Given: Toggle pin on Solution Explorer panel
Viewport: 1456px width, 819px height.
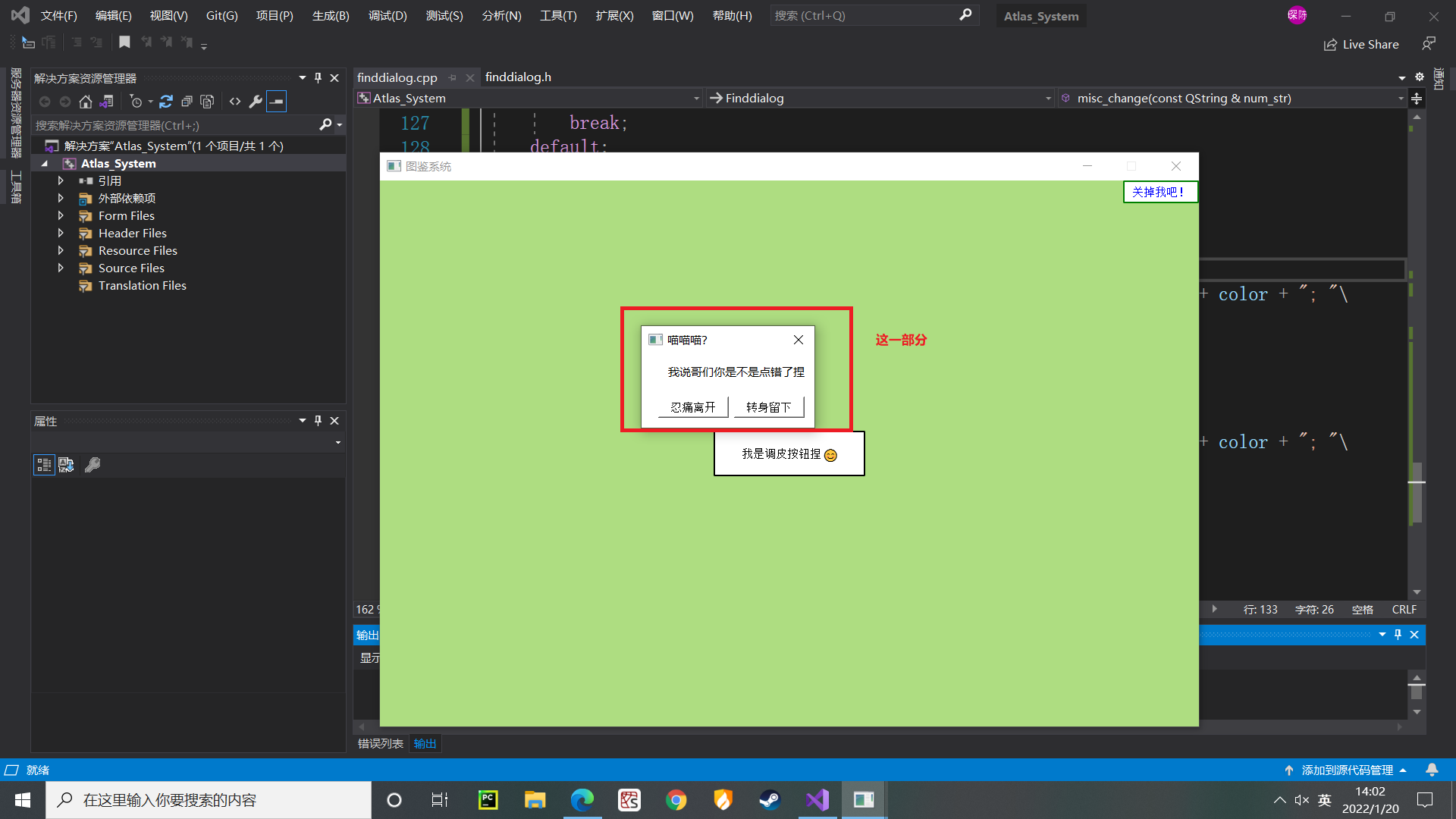Looking at the screenshot, I should pos(318,78).
